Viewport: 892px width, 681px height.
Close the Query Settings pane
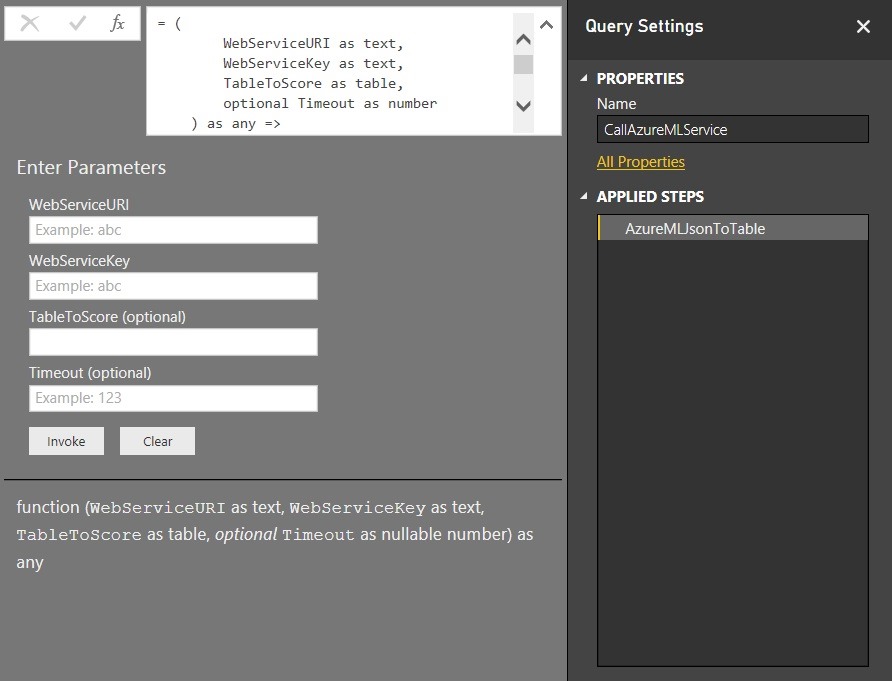tap(863, 27)
